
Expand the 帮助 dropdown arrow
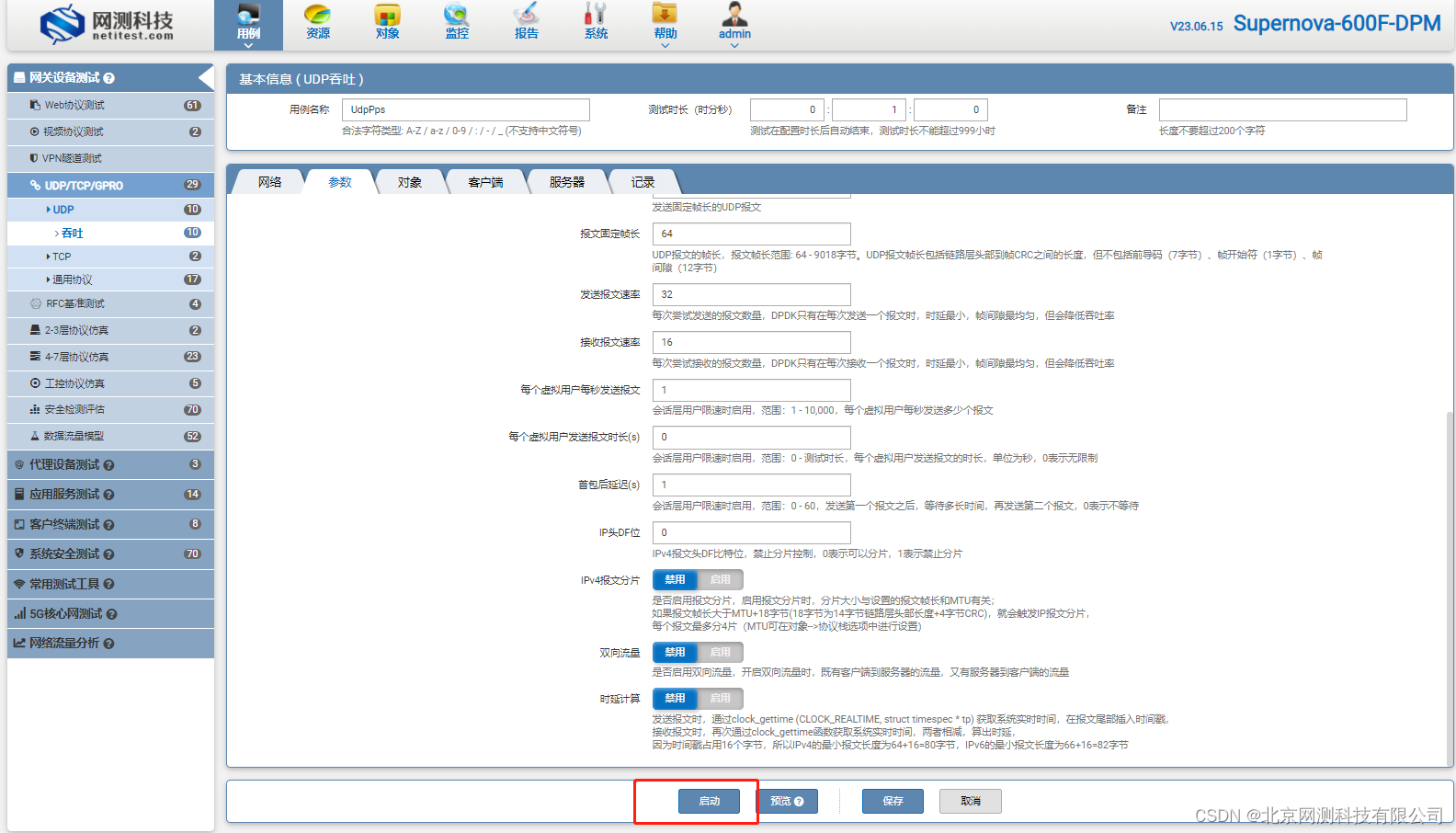tap(665, 46)
